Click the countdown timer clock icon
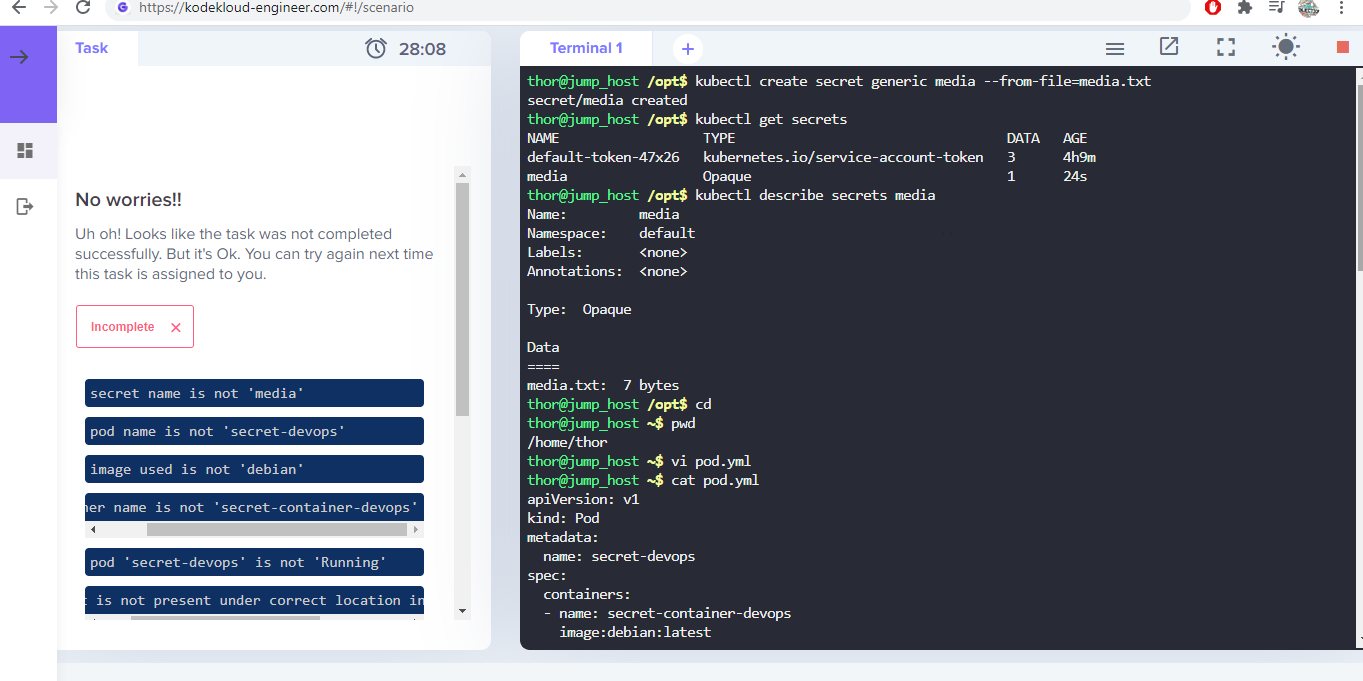The width and height of the screenshot is (1363, 681). click(376, 48)
